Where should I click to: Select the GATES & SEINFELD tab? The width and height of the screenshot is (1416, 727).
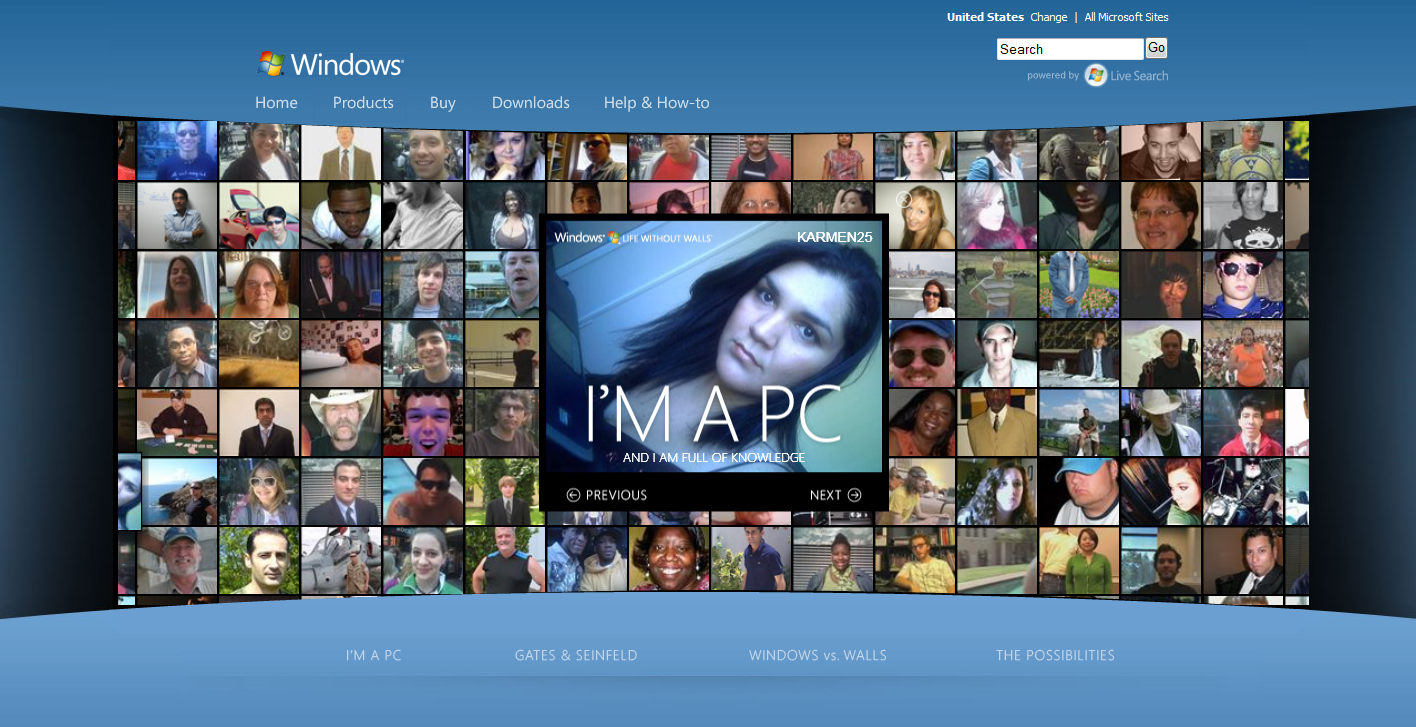tap(576, 655)
